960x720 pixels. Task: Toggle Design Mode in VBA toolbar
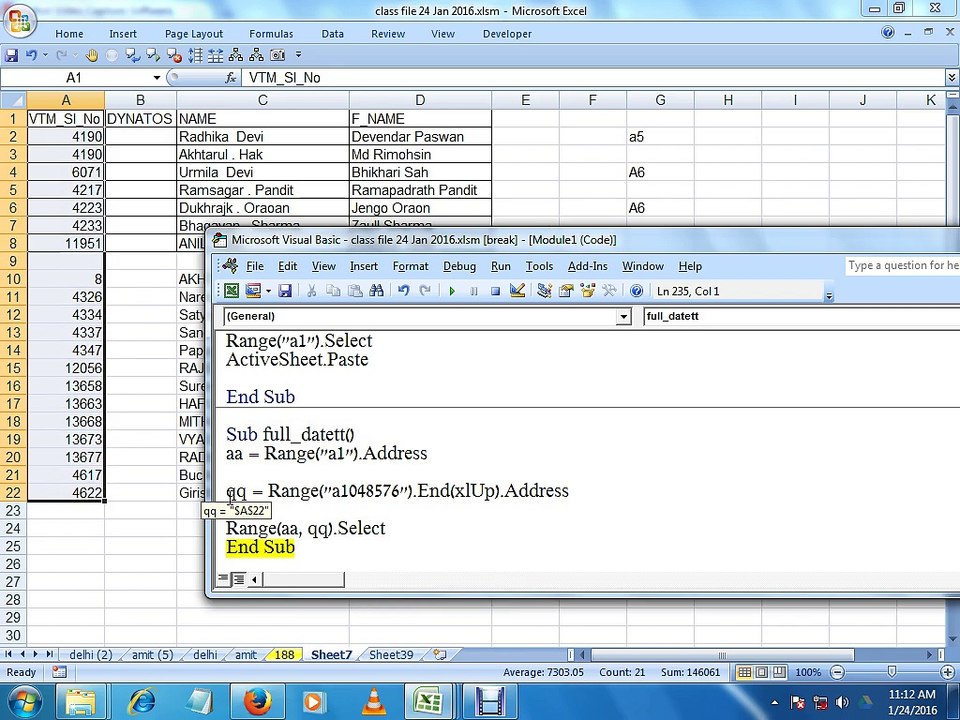[x=517, y=291]
